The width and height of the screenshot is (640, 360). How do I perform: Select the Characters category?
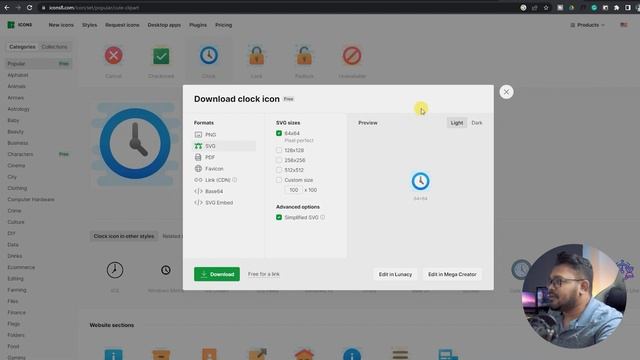(x=20, y=154)
